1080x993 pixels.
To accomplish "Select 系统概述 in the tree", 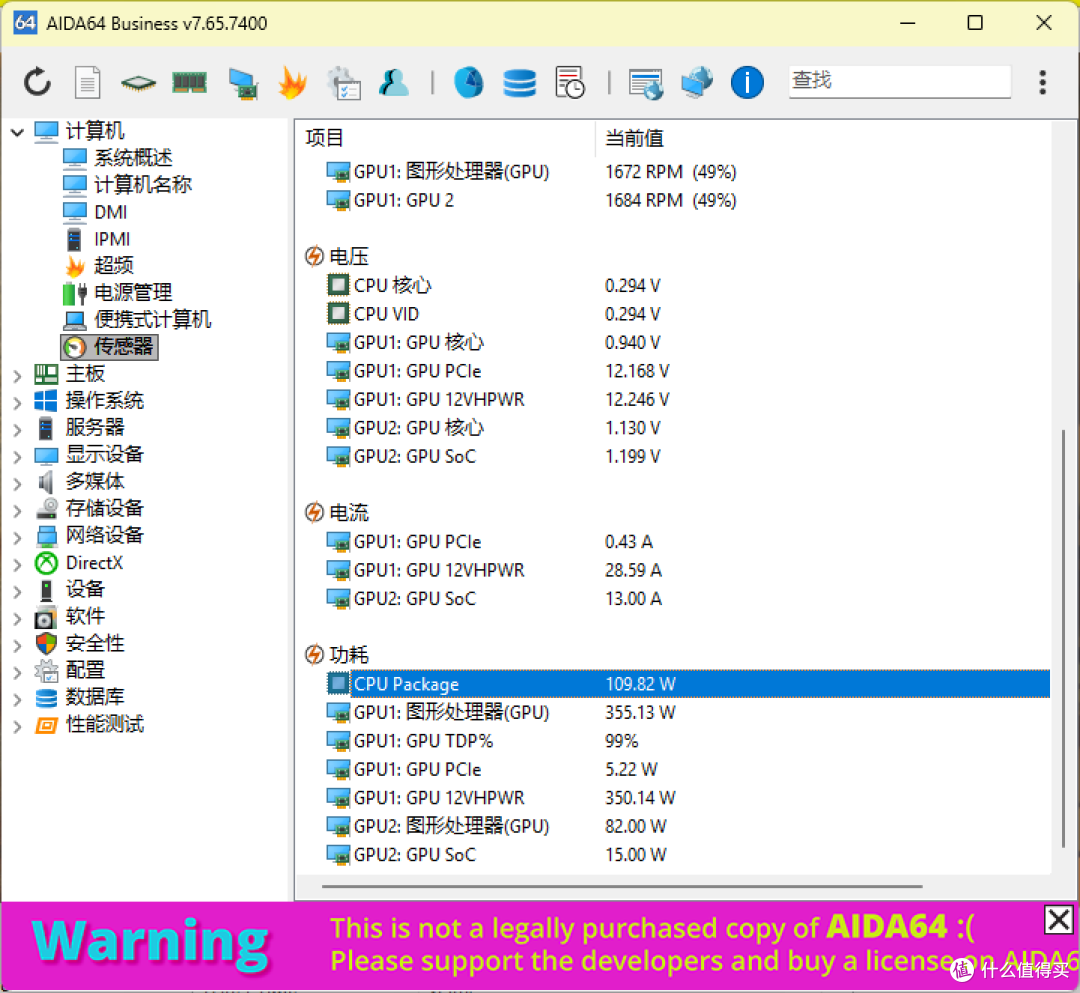I will tap(133, 158).
